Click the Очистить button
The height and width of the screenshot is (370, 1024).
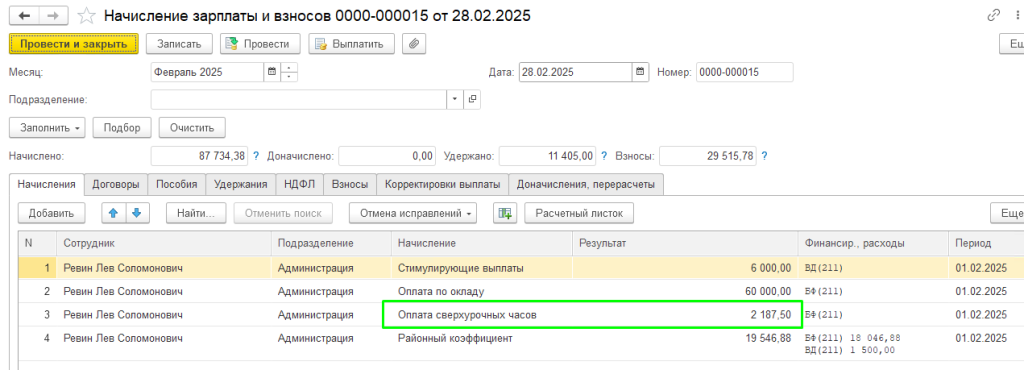point(192,128)
